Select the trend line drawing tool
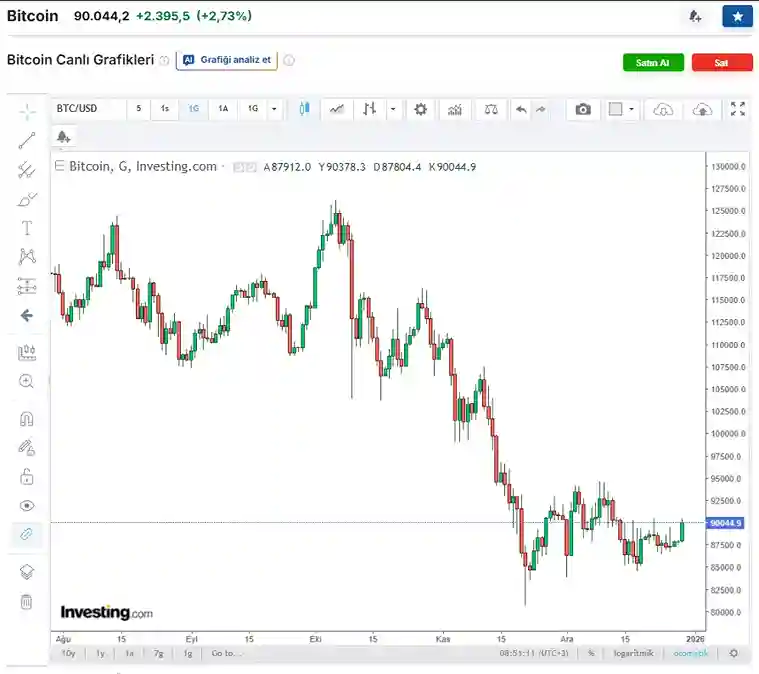759x674 pixels. coord(27,140)
